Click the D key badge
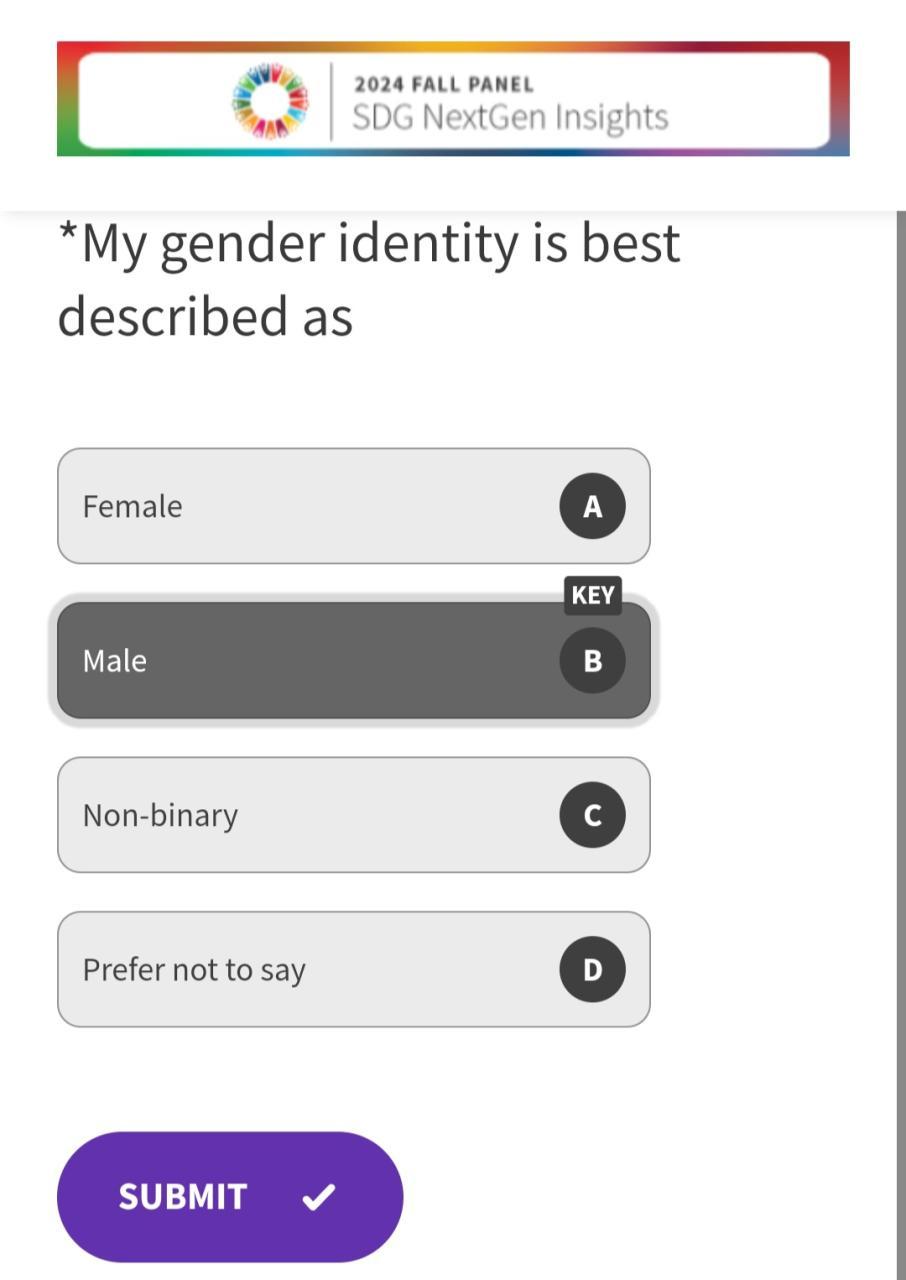Viewport: 906px width, 1280px height. [592, 969]
